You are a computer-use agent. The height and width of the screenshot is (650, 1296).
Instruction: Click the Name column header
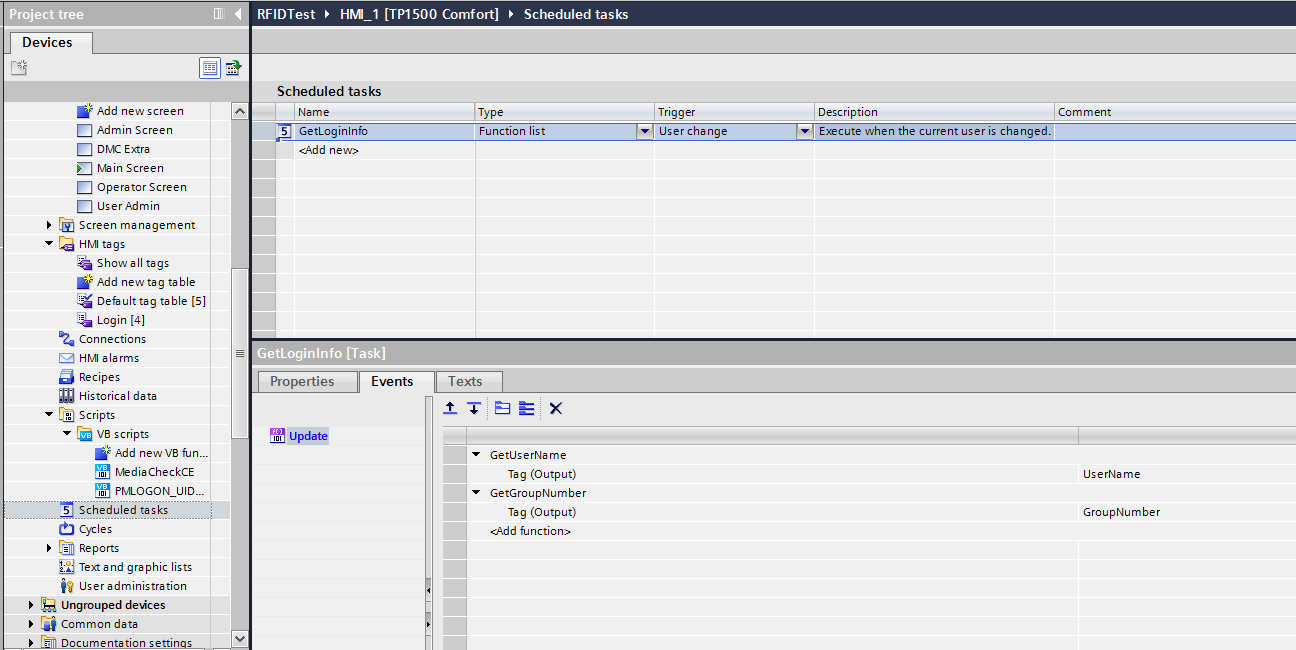click(x=384, y=112)
